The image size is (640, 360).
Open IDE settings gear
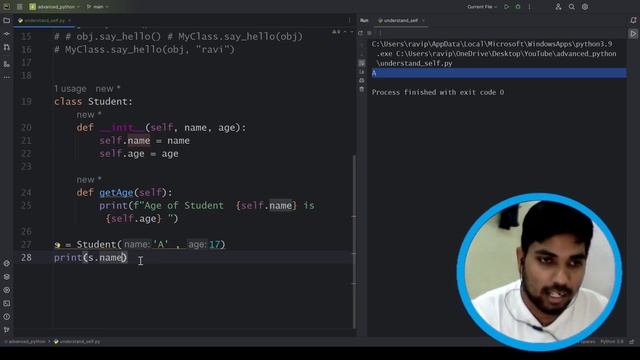585,7
